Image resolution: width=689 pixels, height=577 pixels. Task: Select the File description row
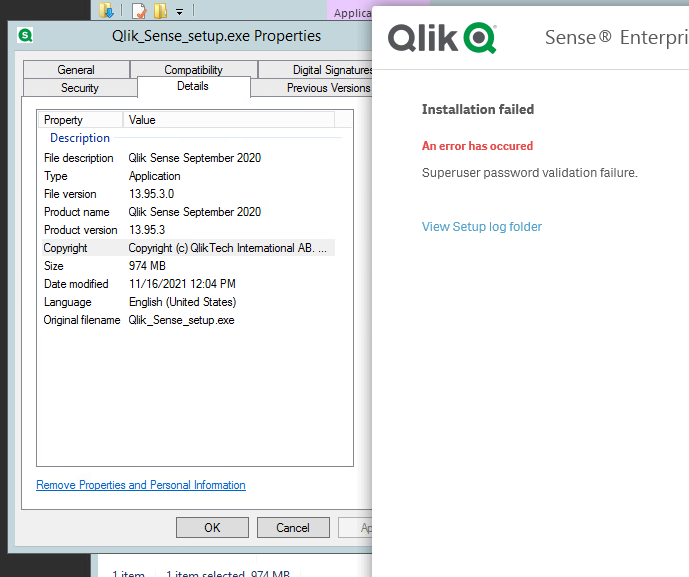coord(188,158)
